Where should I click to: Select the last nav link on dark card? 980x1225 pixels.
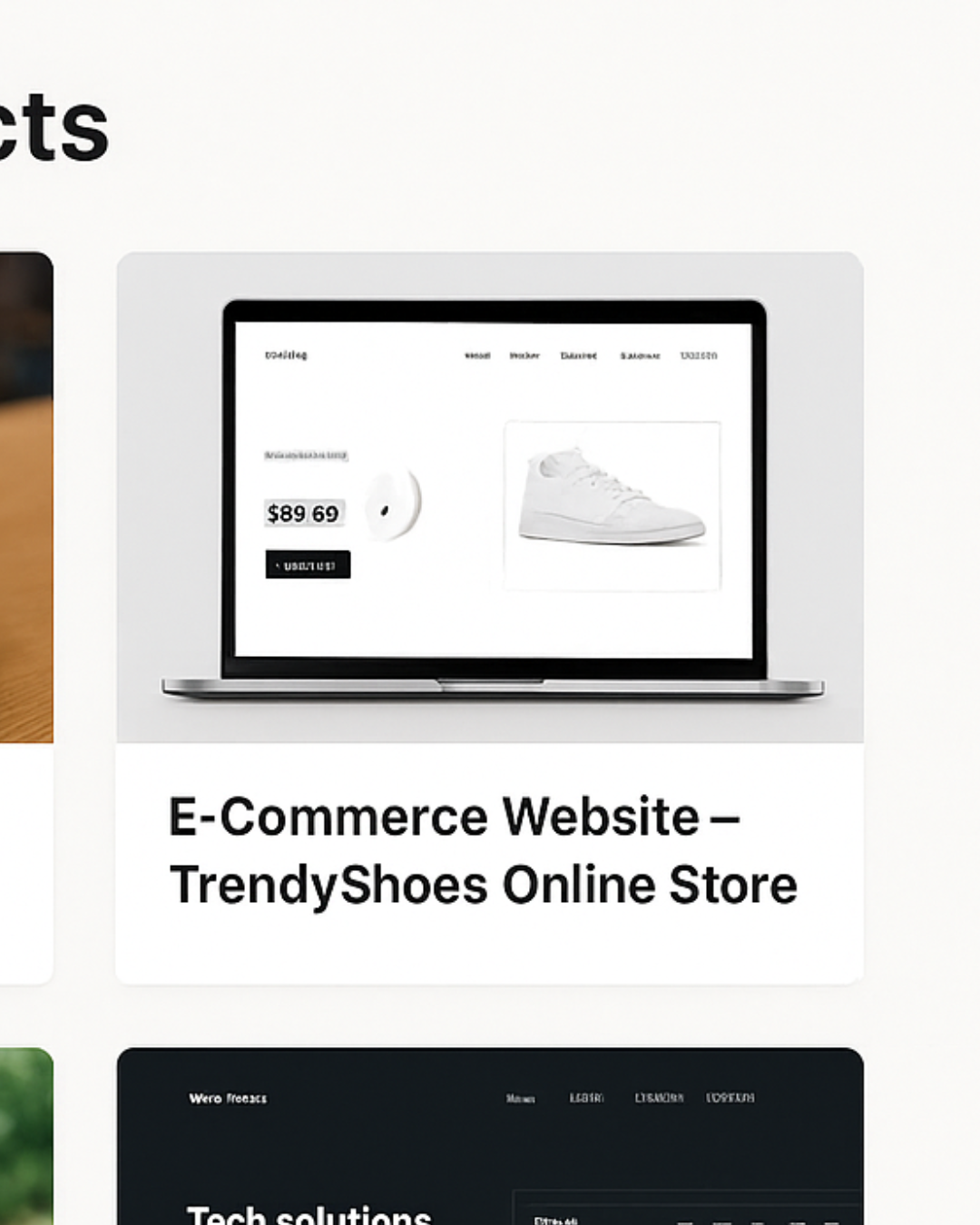click(730, 1098)
